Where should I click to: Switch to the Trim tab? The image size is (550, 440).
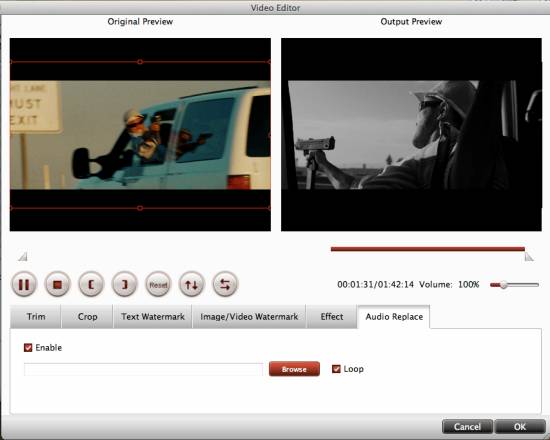point(36,316)
